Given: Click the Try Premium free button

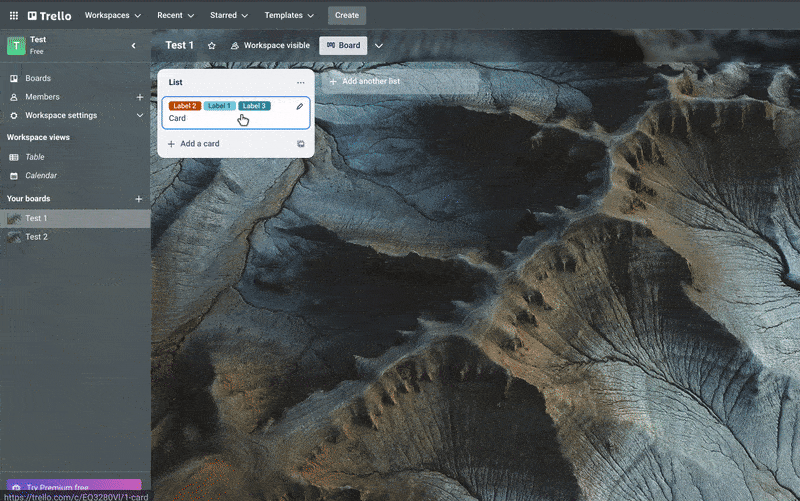Looking at the screenshot, I should point(74,487).
